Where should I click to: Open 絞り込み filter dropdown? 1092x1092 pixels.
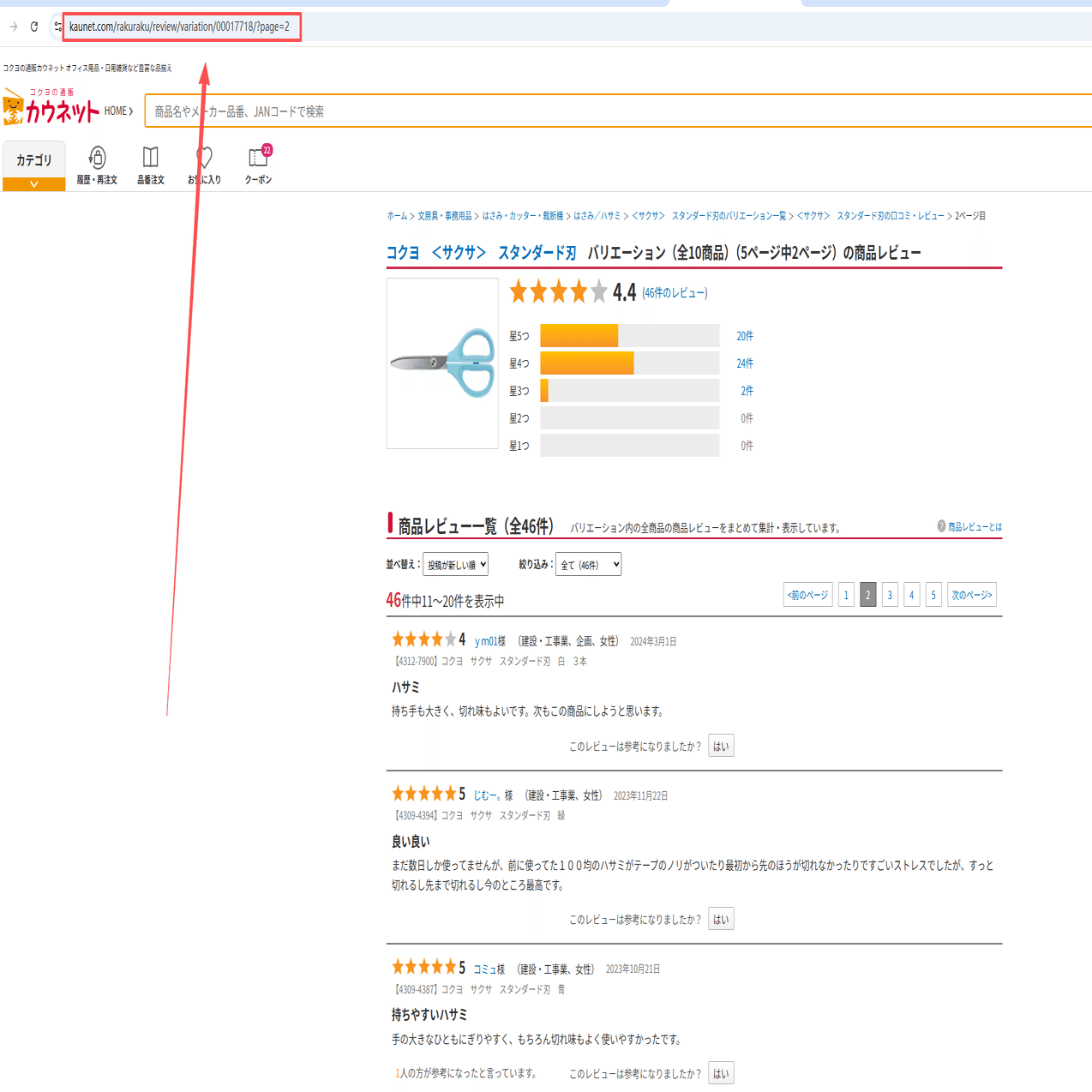[589, 564]
